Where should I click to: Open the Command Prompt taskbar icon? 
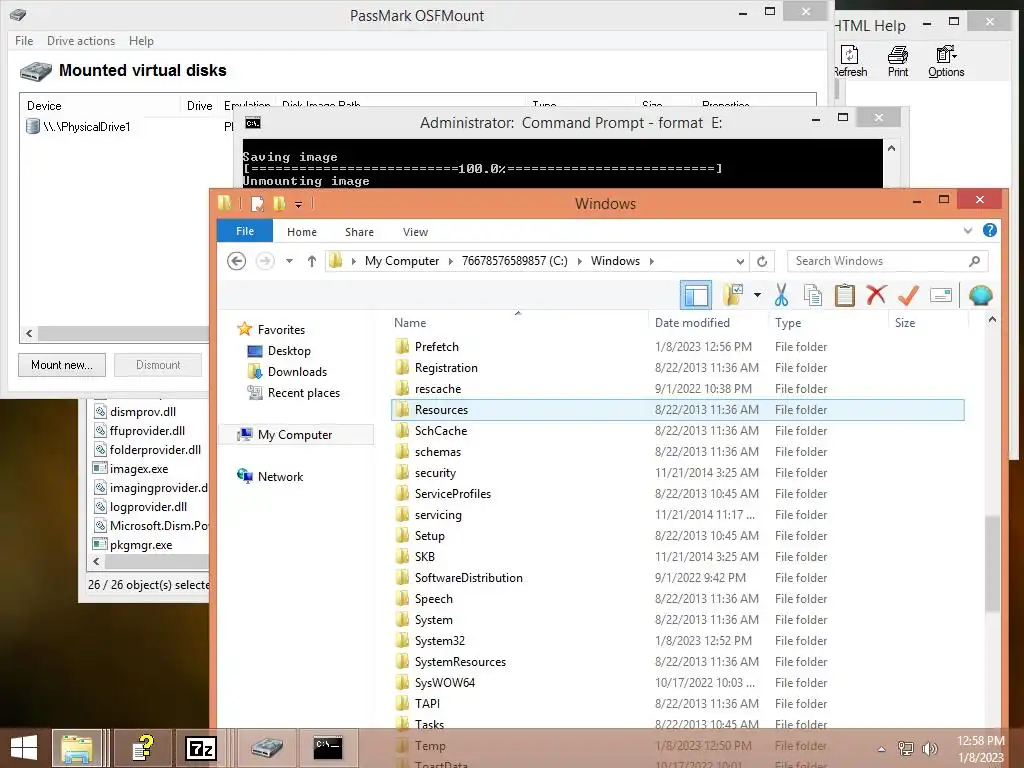[328, 748]
